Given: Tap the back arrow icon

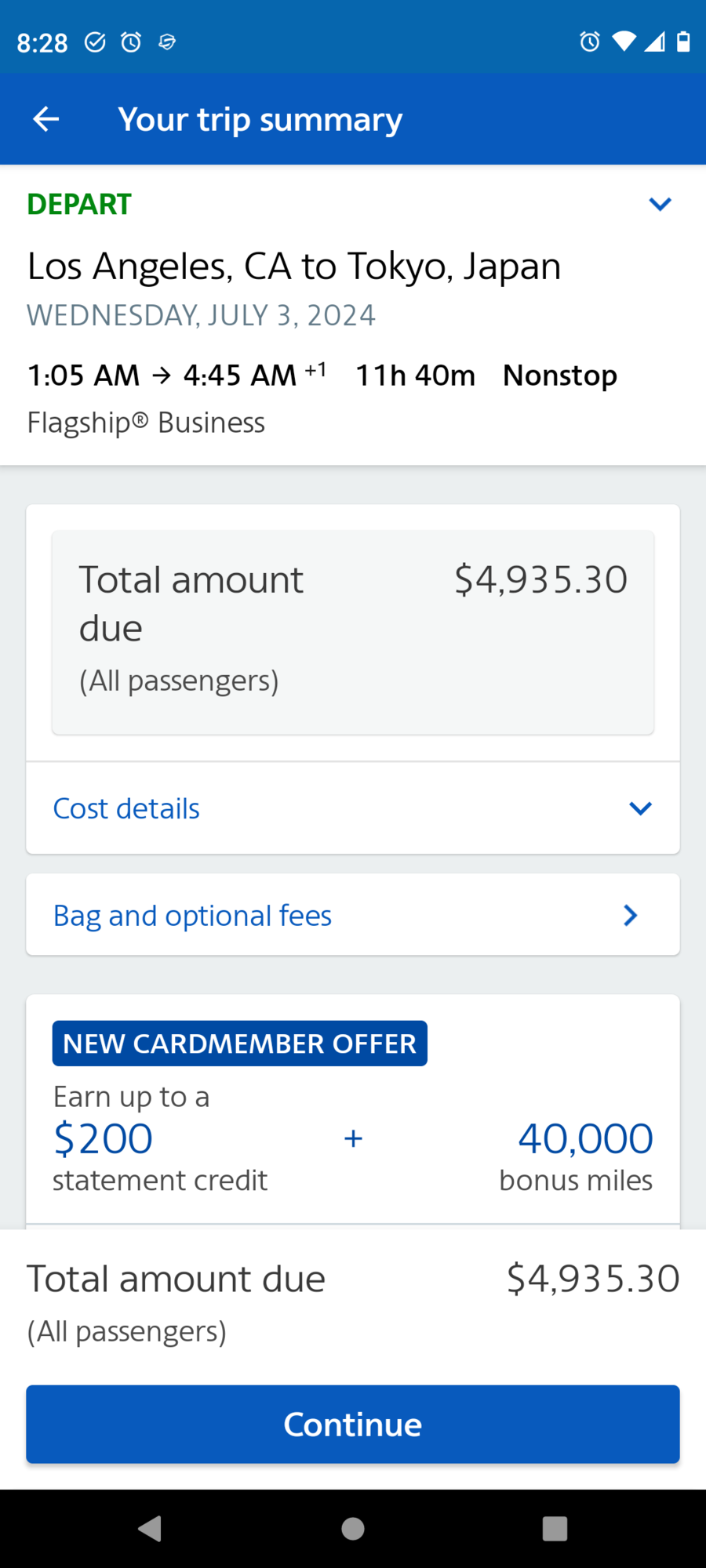Looking at the screenshot, I should [45, 118].
